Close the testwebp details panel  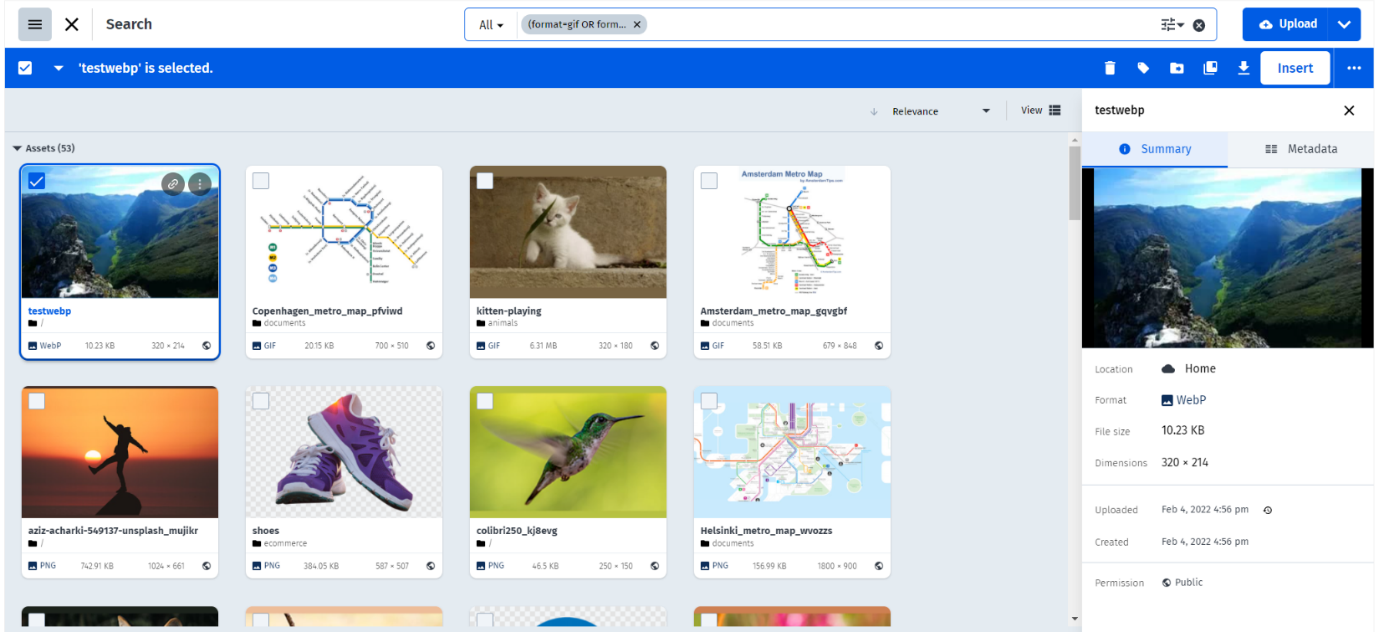pos(1349,111)
